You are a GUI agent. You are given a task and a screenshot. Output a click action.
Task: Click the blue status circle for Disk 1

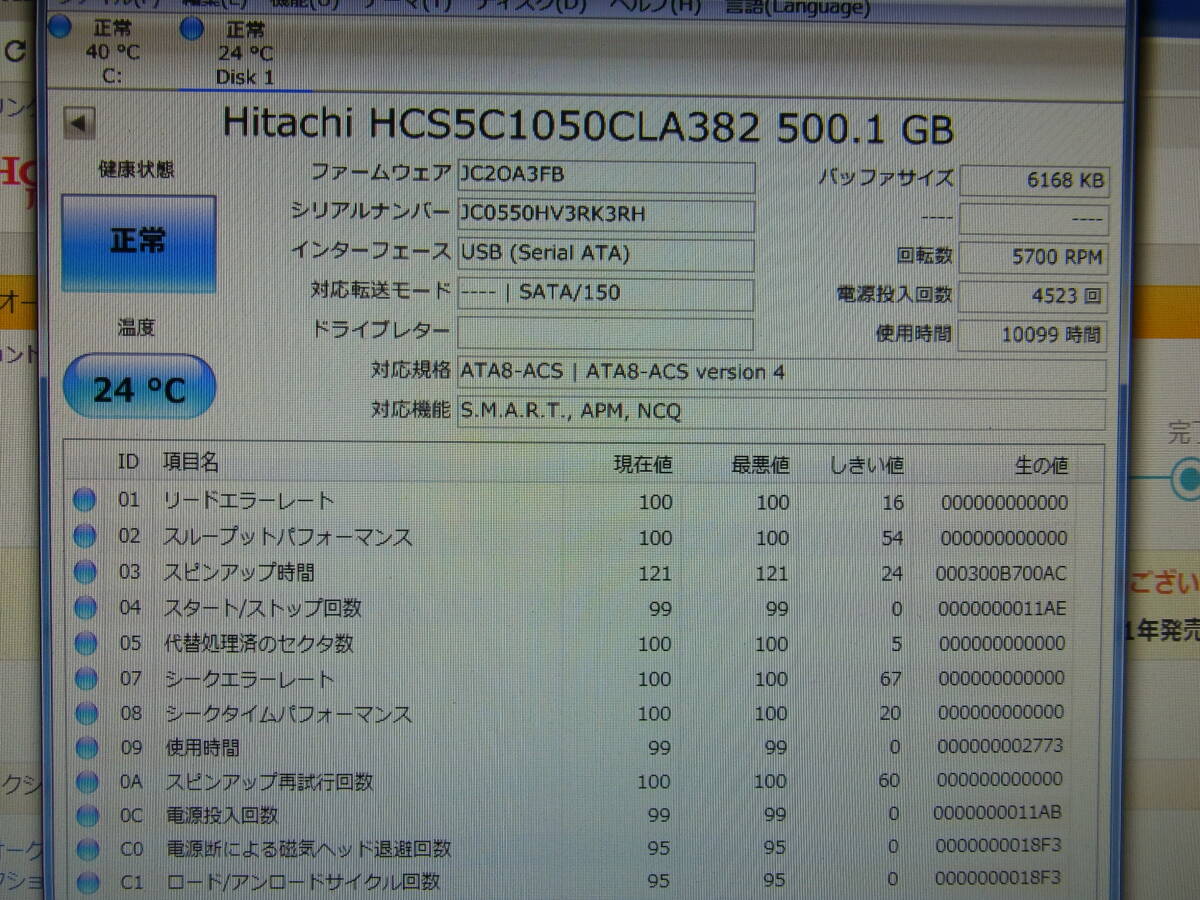192,28
